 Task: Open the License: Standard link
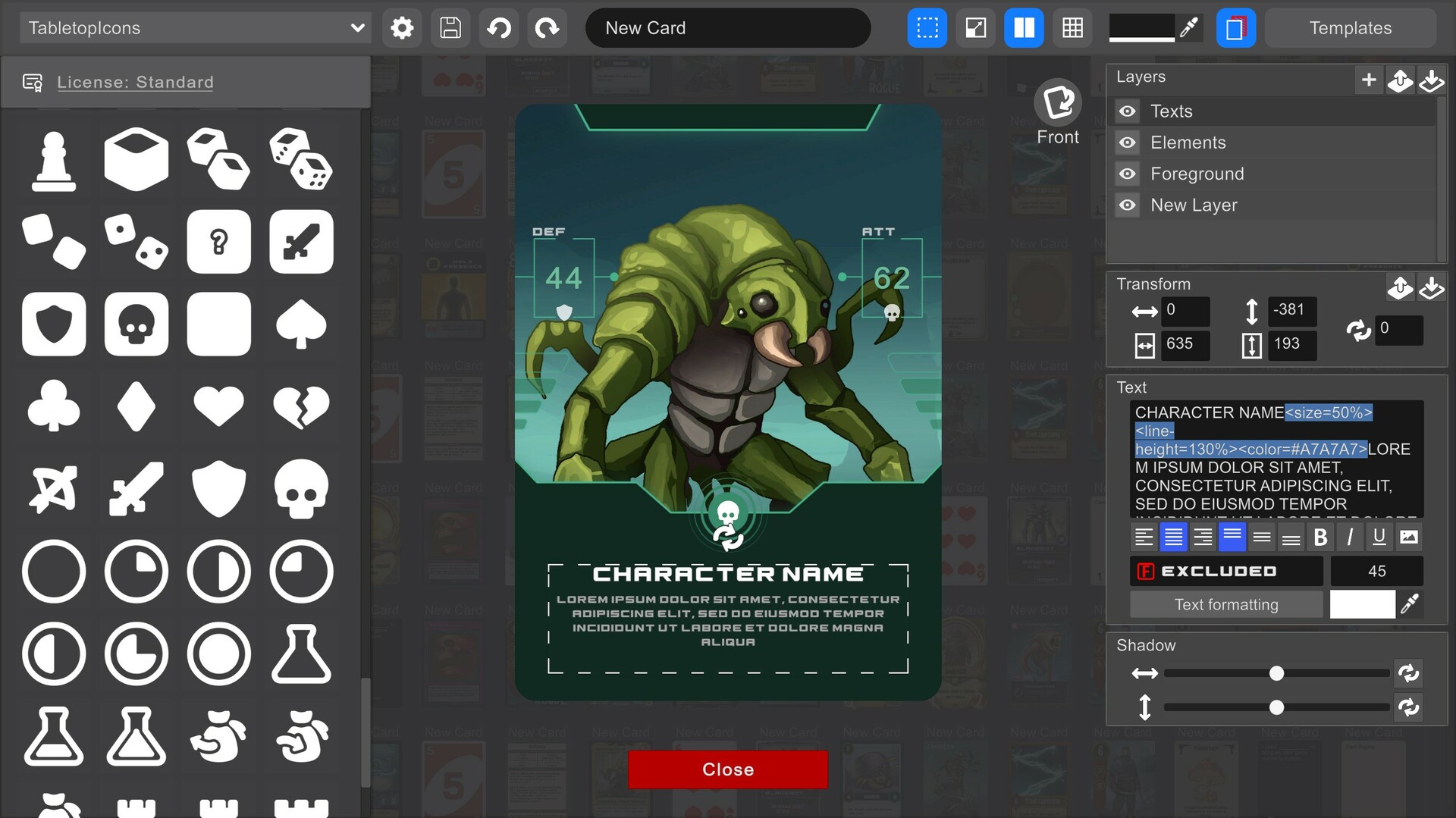pos(135,82)
